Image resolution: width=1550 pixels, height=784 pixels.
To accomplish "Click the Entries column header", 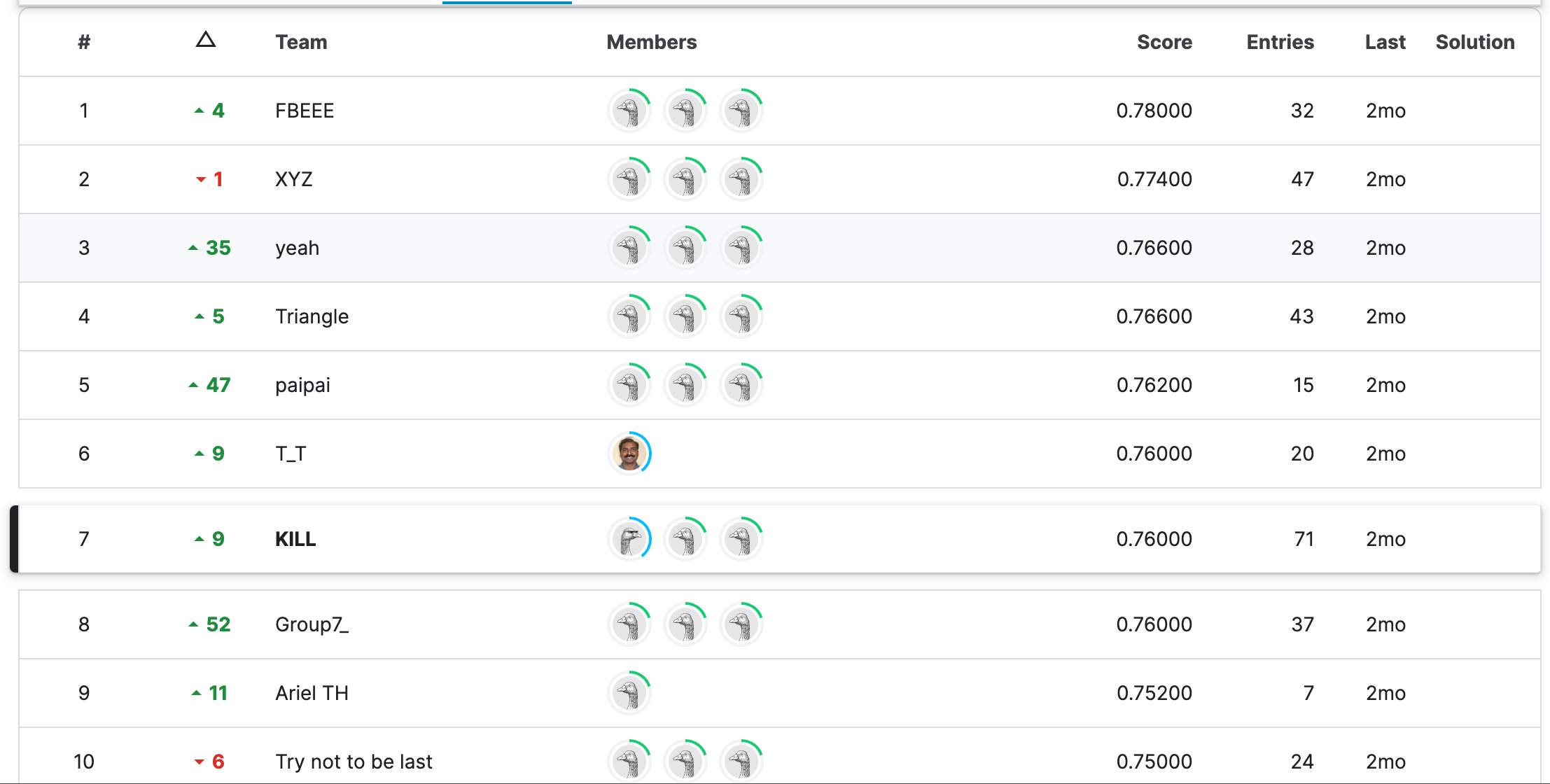I will (1280, 42).
